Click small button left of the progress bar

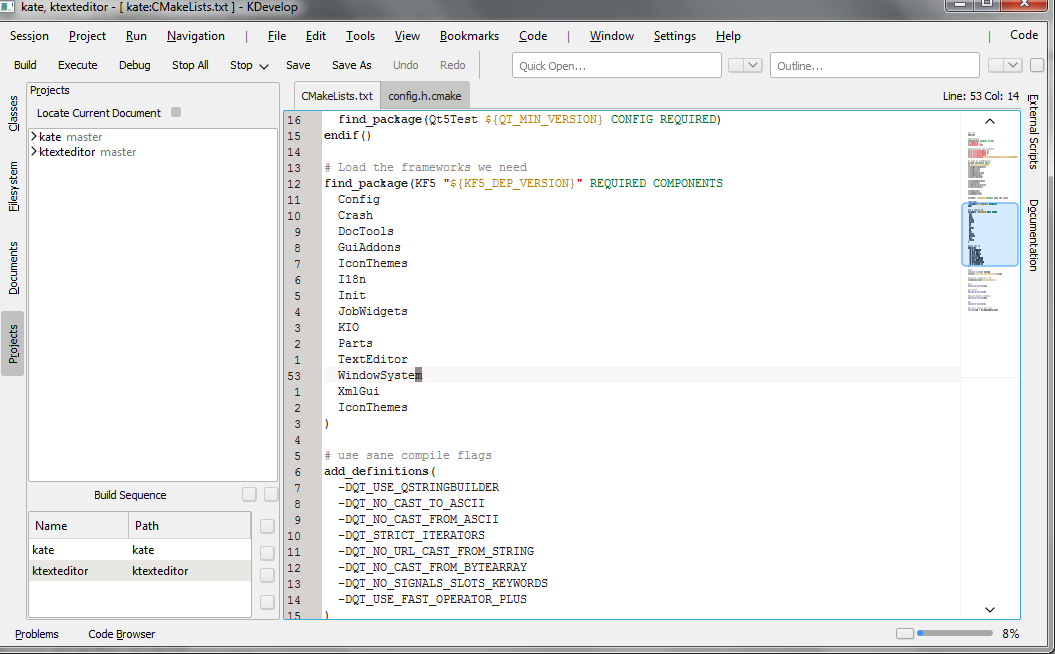tap(905, 633)
